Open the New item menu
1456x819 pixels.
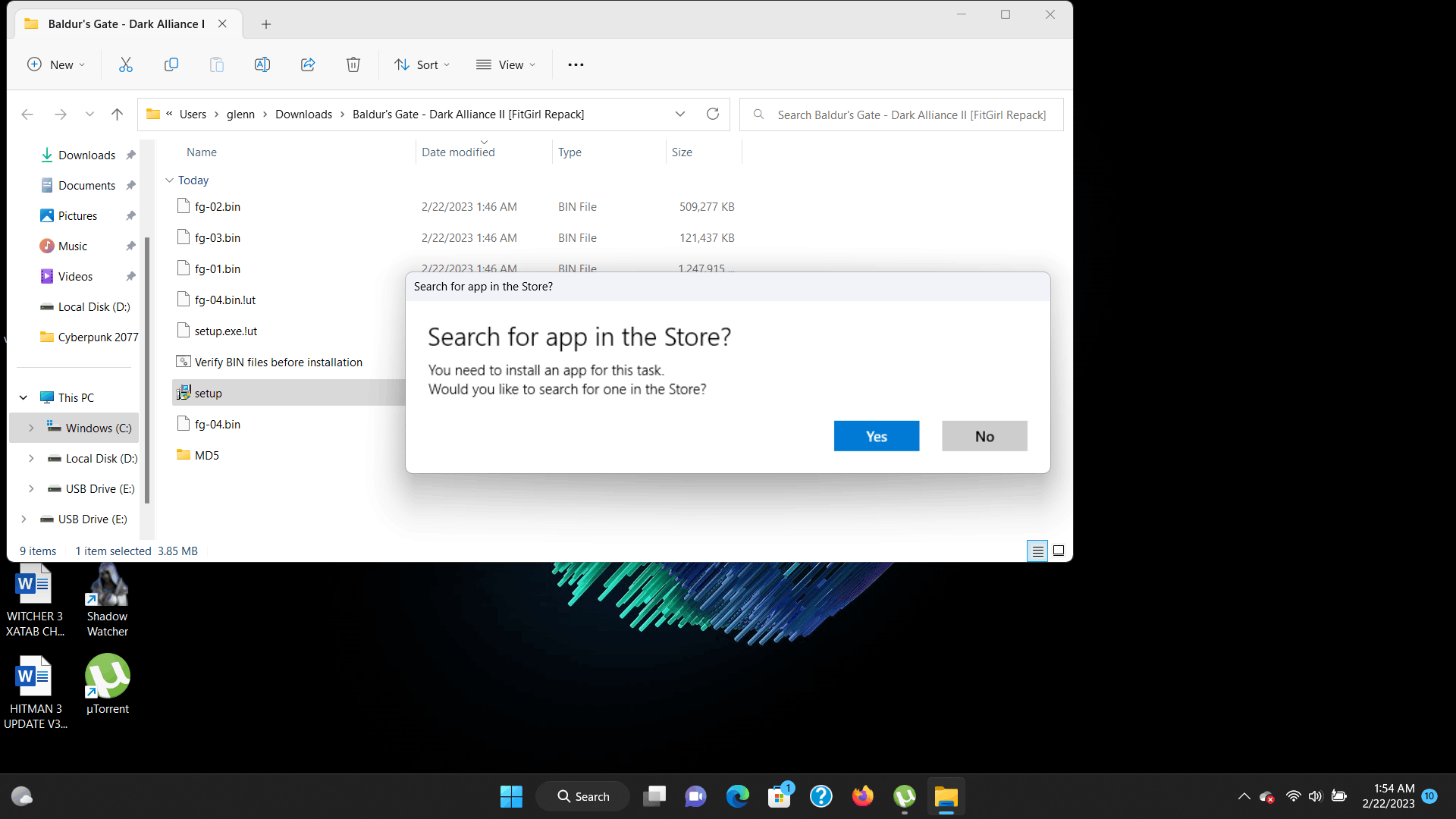tap(56, 64)
